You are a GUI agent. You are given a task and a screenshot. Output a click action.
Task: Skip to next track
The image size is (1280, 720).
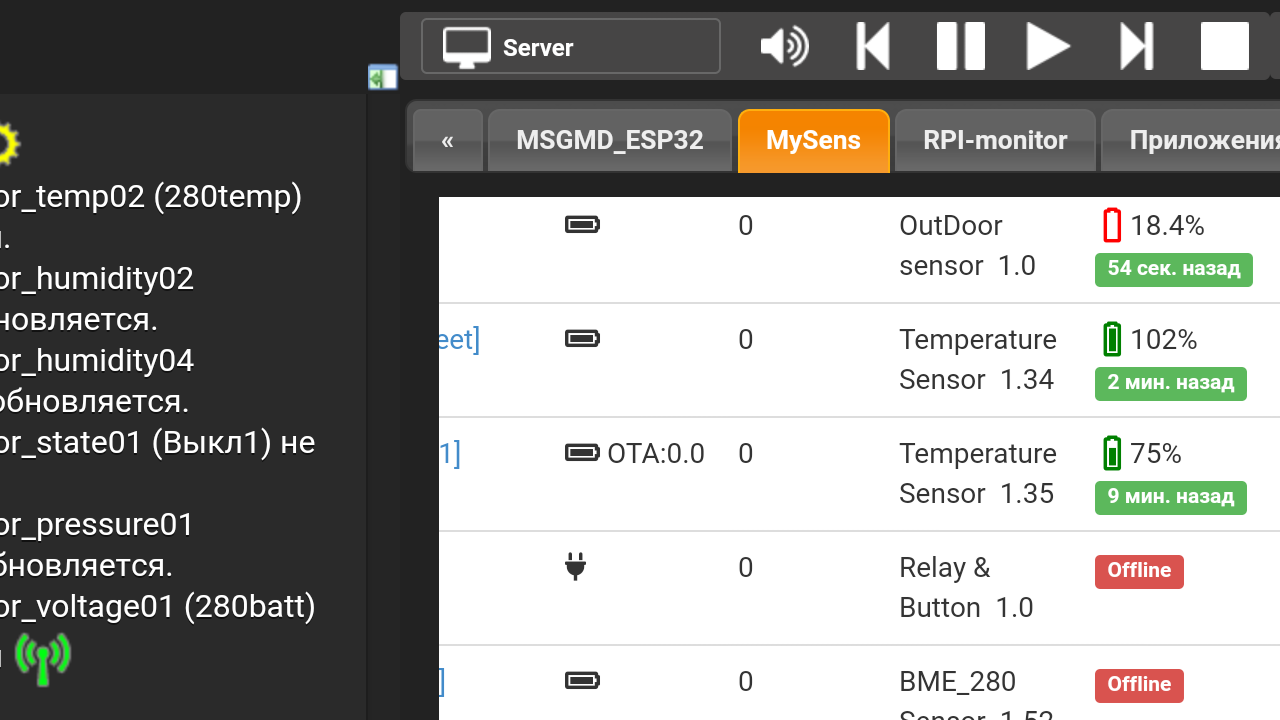(1137, 47)
